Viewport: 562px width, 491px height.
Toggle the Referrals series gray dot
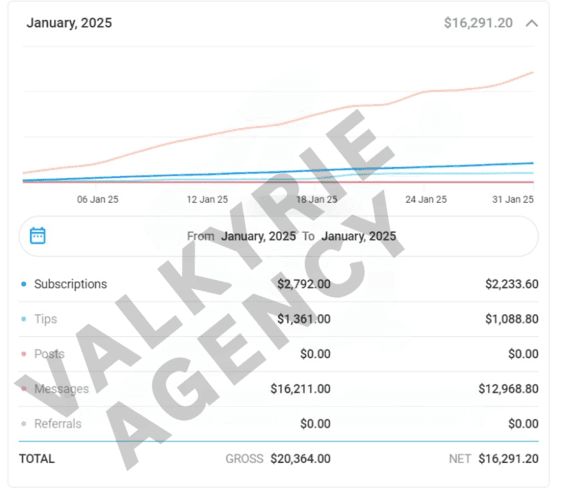[x=24, y=424]
